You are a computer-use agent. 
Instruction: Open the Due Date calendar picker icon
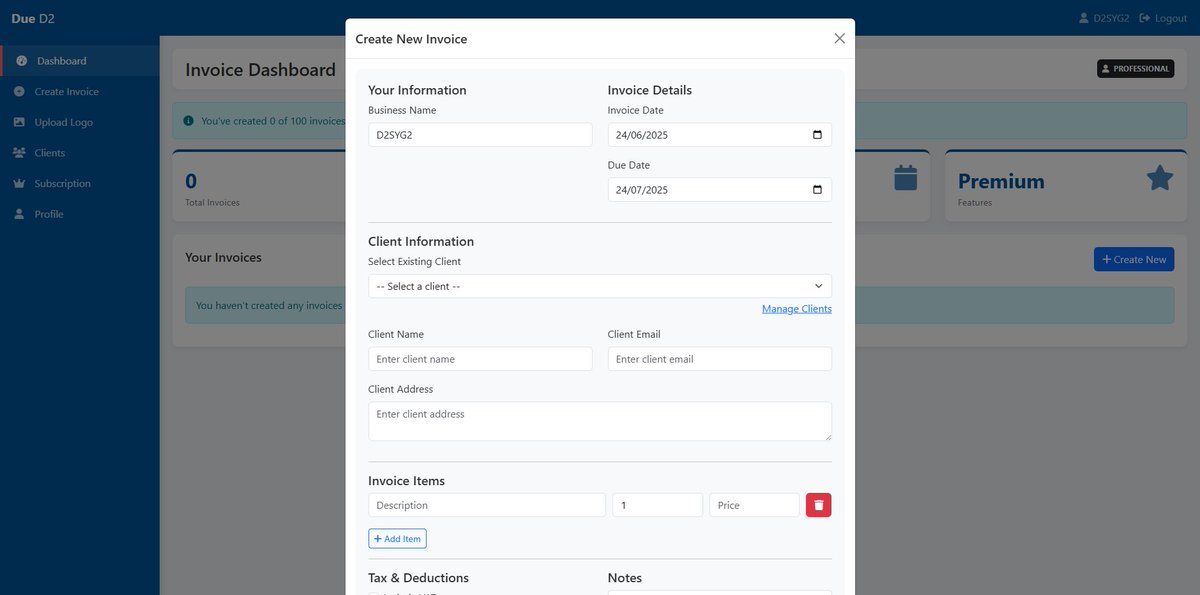click(x=817, y=190)
